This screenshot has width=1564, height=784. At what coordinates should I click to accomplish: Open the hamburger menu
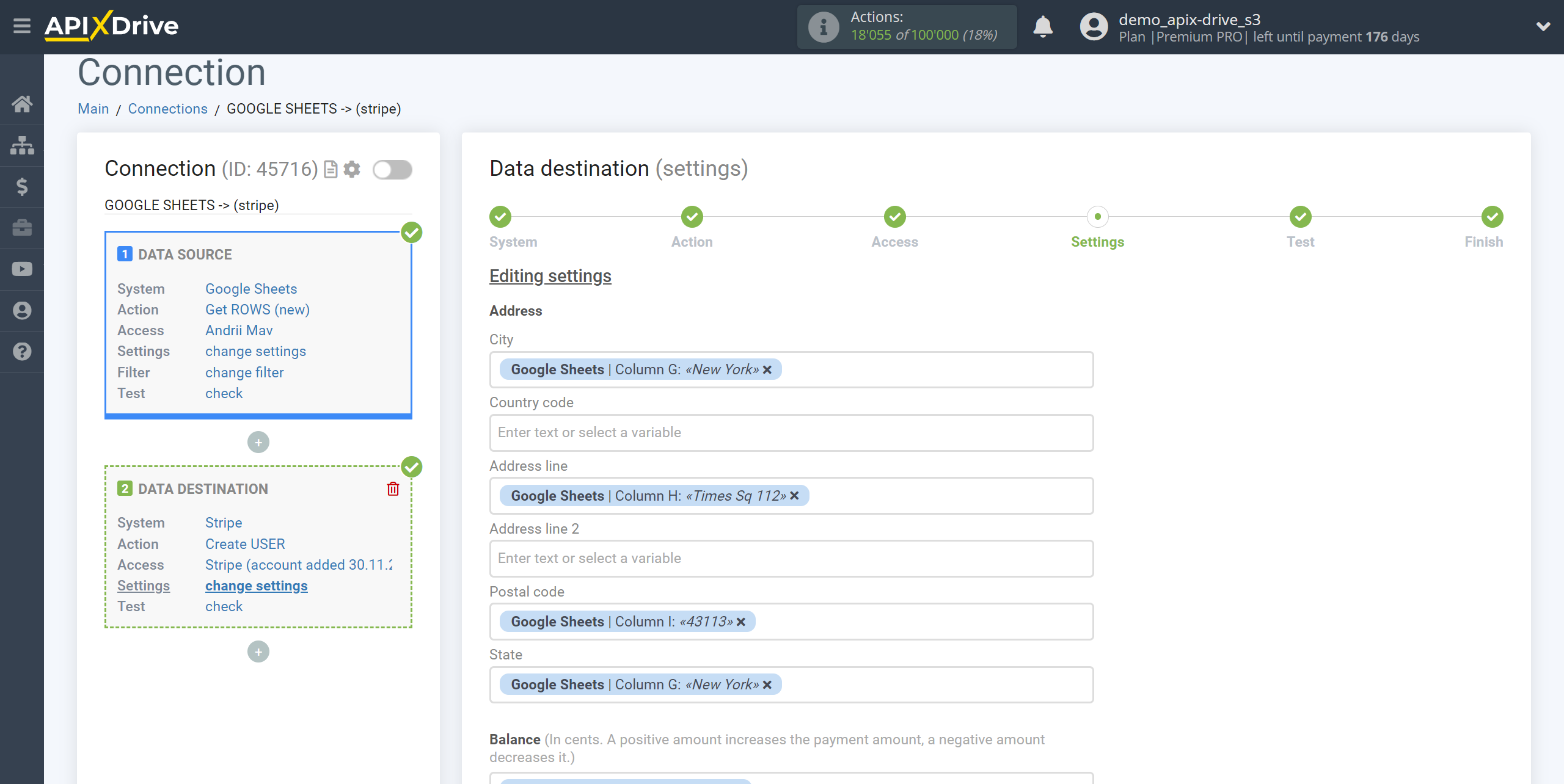click(x=22, y=26)
